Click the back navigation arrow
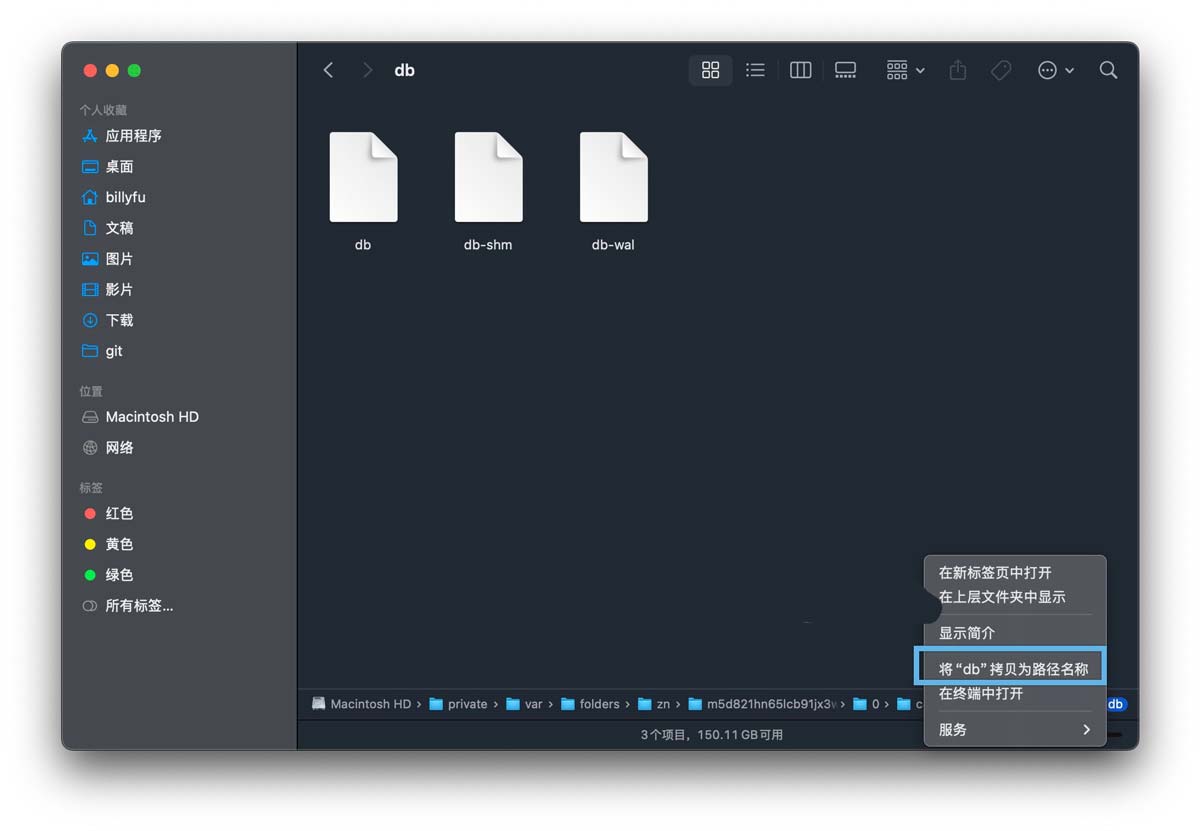Screen dimensions: 1200x831 (329, 70)
